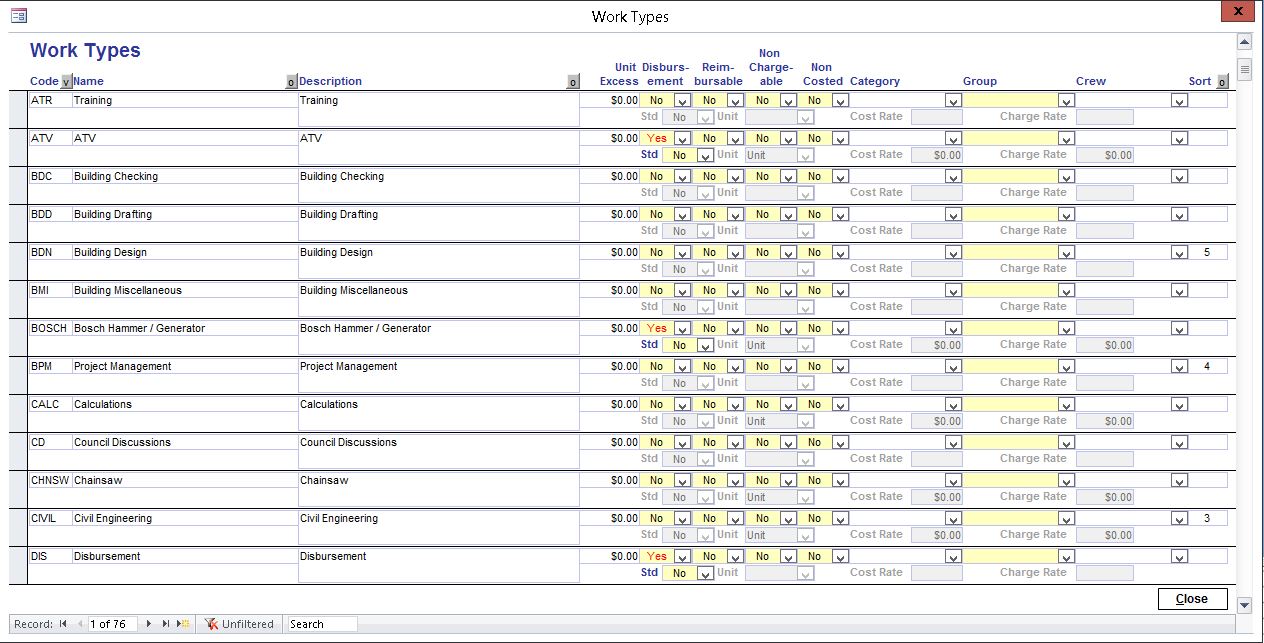
Task: Open Disbursement dropdown for ATV row
Action: [682, 139]
